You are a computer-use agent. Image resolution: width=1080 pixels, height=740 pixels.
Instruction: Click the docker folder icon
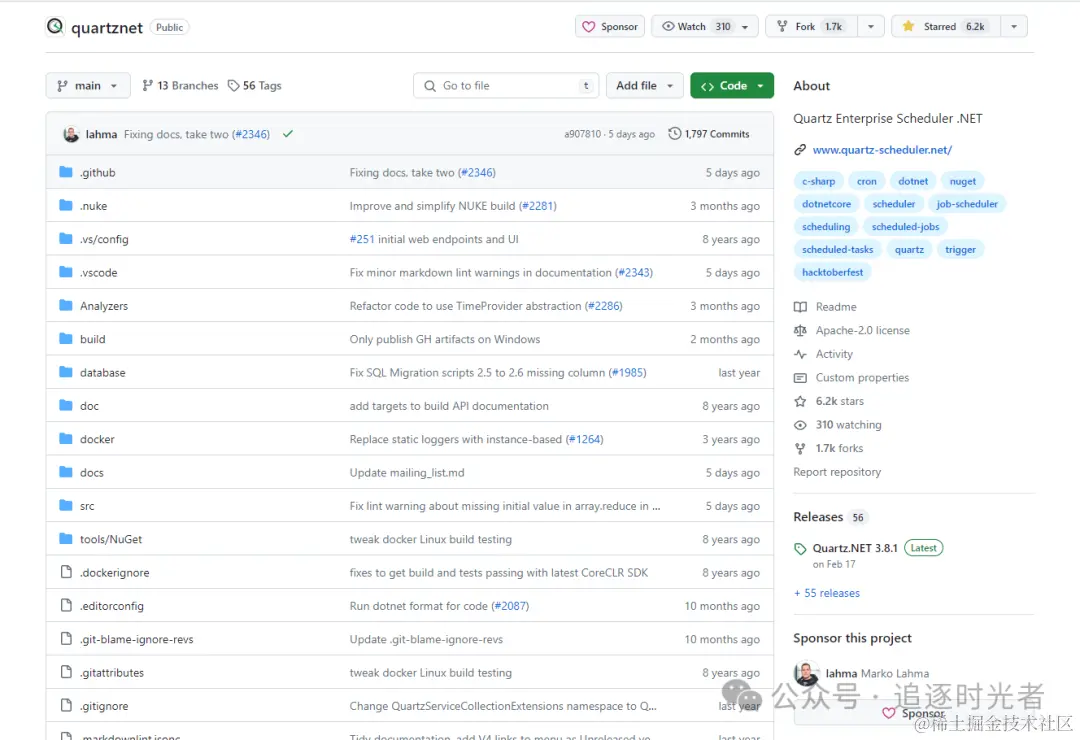tap(65, 439)
